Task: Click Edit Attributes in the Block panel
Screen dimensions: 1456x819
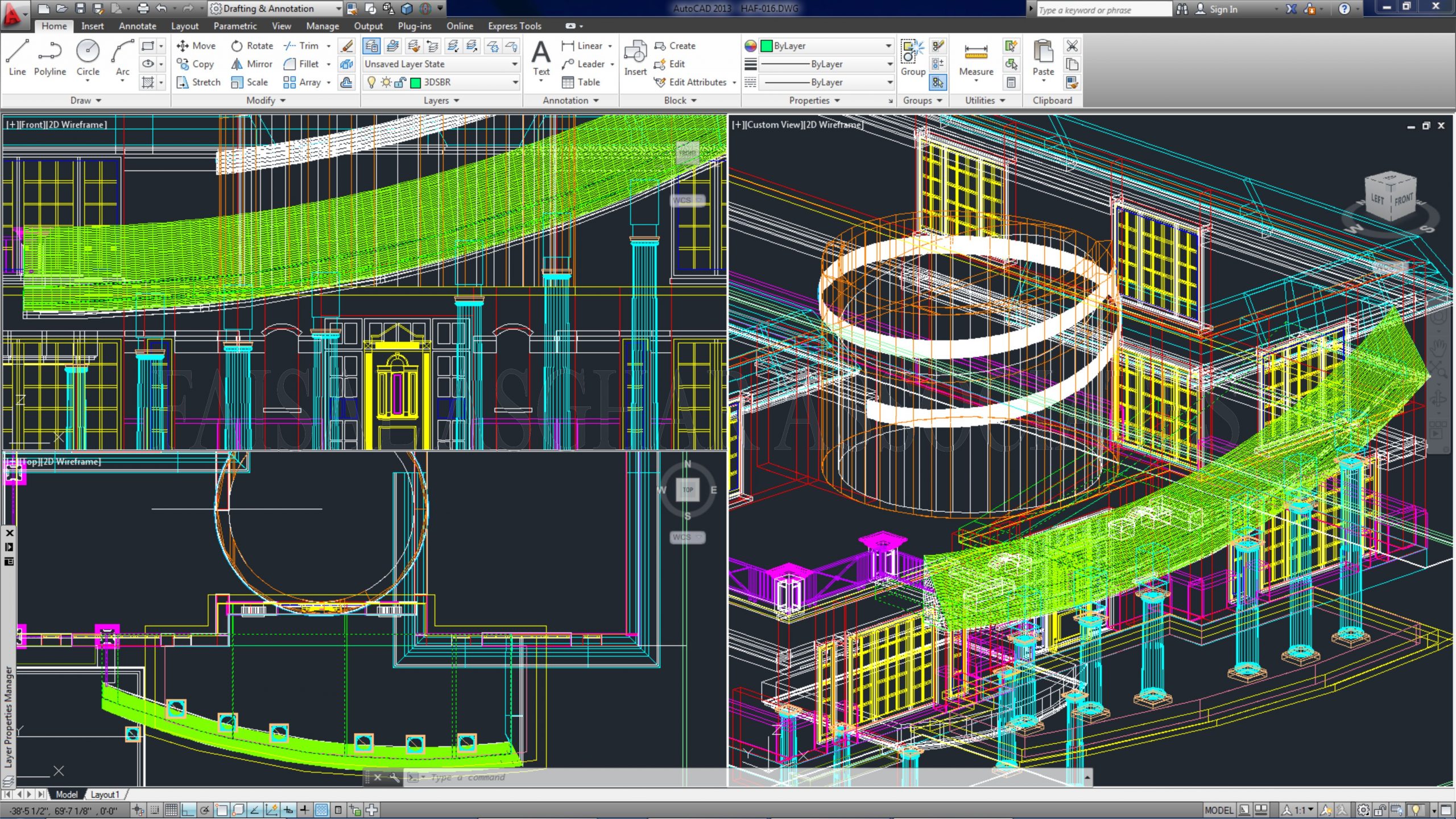Action: click(x=697, y=82)
